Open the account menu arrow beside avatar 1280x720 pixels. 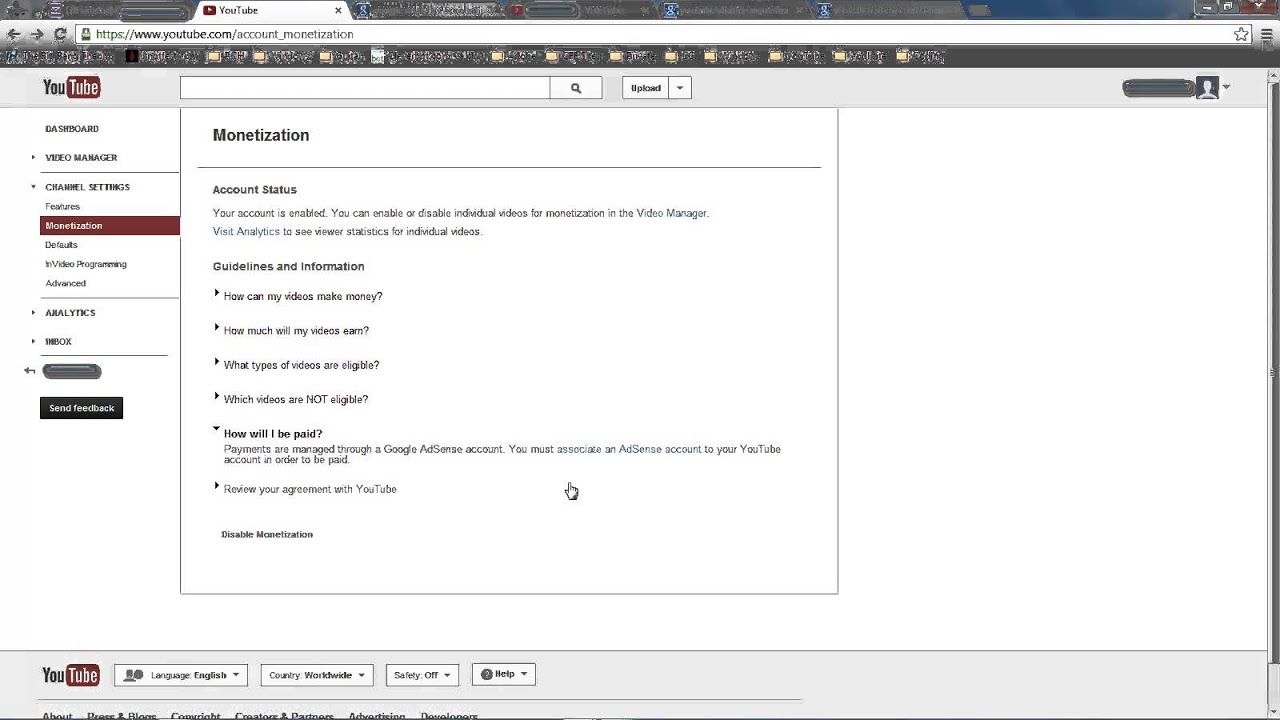(1226, 88)
